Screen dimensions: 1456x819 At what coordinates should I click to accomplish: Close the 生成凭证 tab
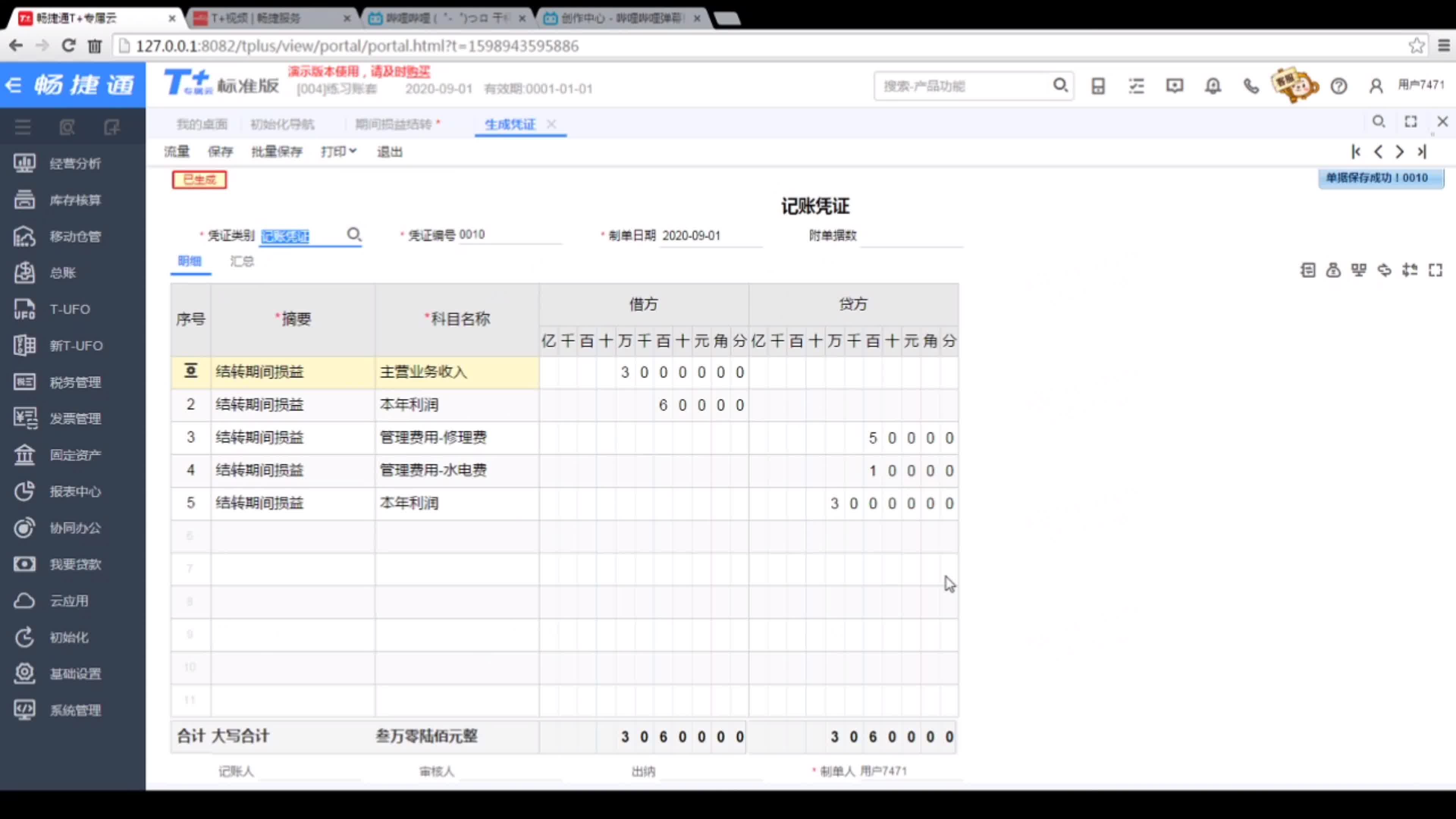point(552,124)
